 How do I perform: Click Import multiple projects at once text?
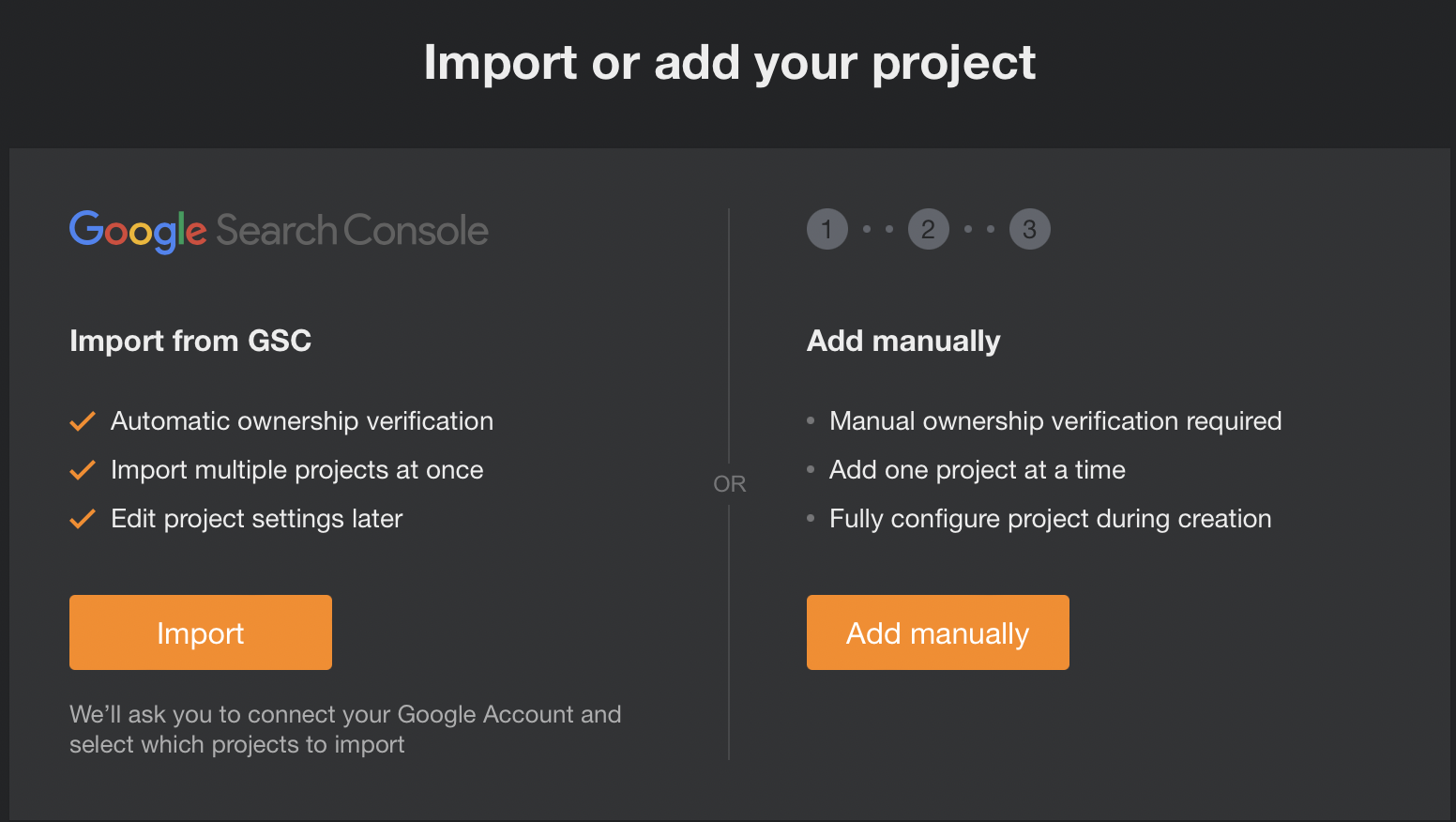click(297, 470)
